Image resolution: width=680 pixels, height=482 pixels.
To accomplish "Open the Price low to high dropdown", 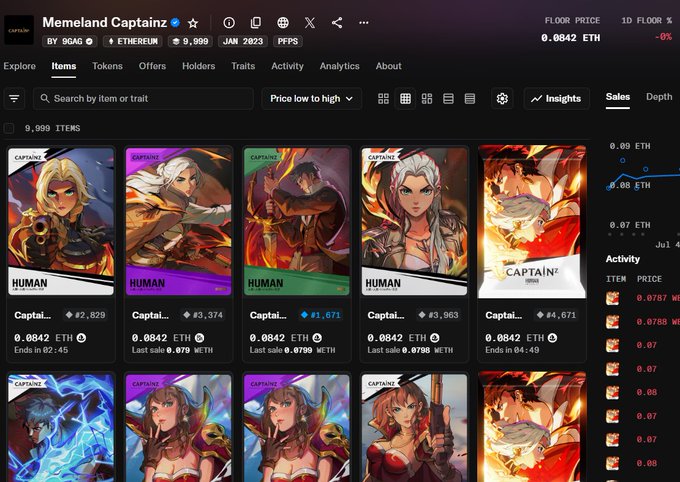I will tap(311, 98).
